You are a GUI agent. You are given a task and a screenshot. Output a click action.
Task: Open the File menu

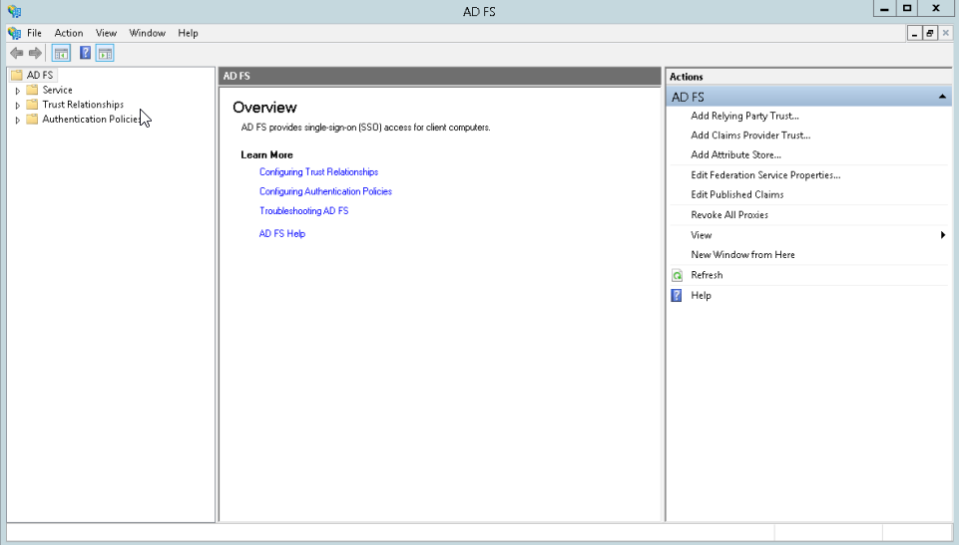point(34,33)
